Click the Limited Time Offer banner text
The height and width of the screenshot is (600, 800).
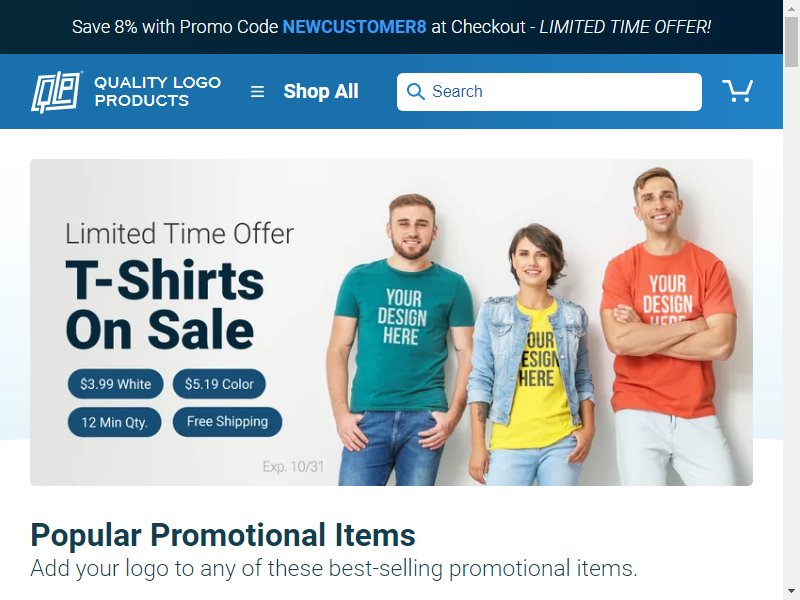[180, 234]
